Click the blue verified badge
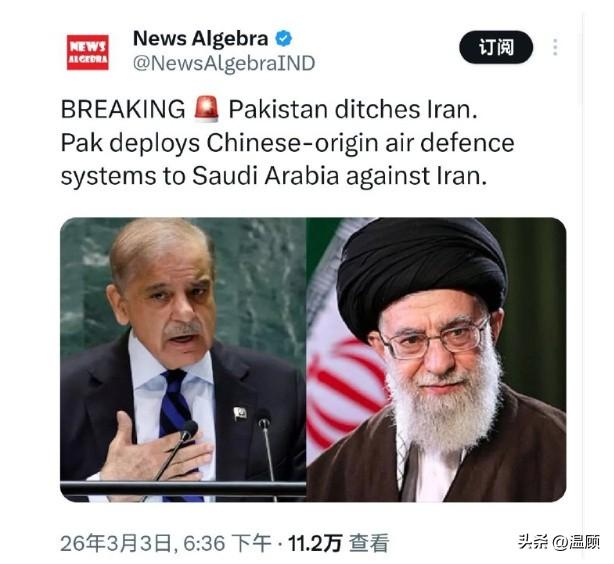614x564 pixels. (x=284, y=38)
